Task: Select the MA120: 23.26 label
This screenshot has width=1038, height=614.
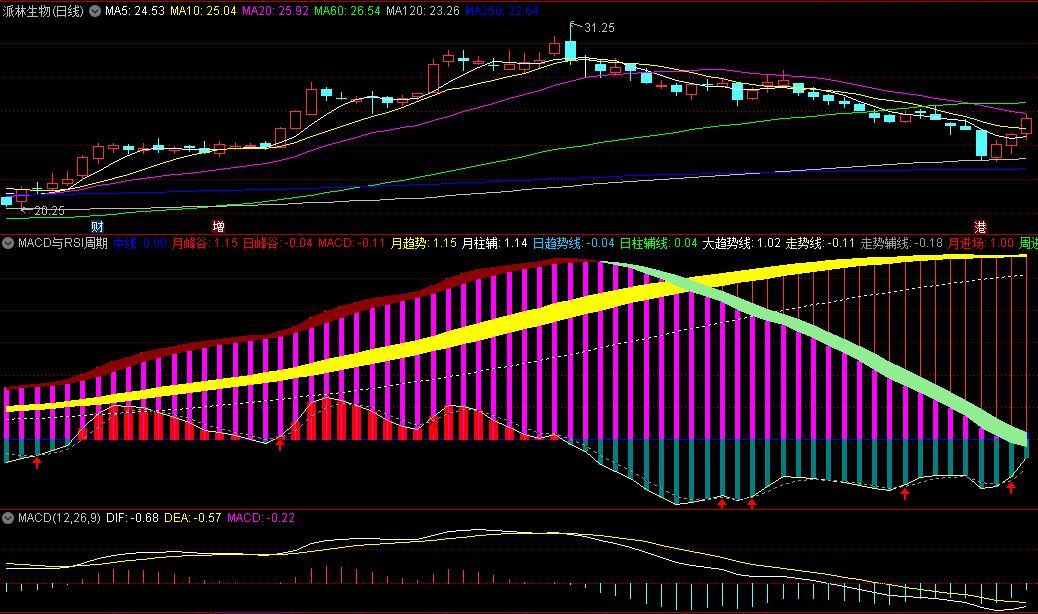Action: pos(423,11)
